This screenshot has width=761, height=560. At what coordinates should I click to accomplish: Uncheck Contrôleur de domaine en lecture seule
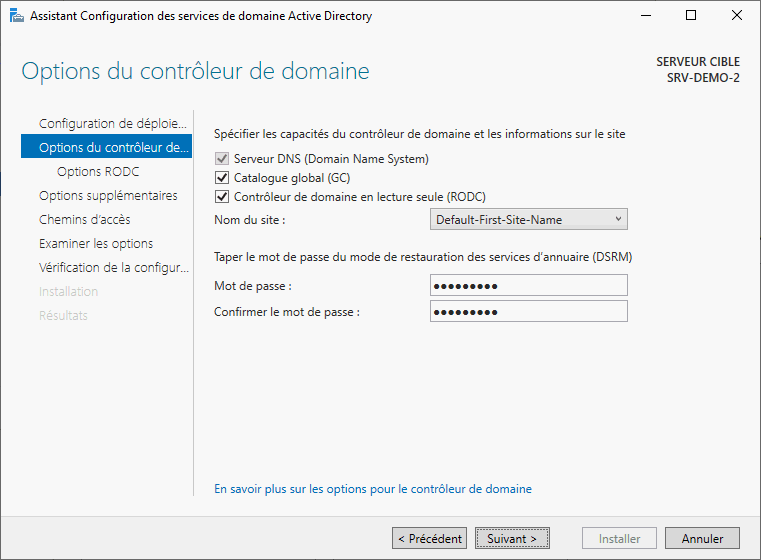(222, 197)
